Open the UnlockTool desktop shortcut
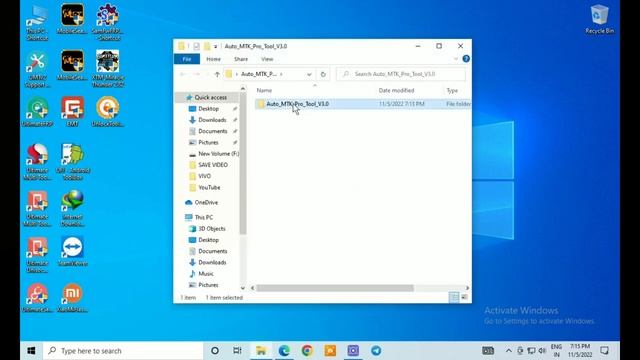 pyautogui.click(x=108, y=111)
